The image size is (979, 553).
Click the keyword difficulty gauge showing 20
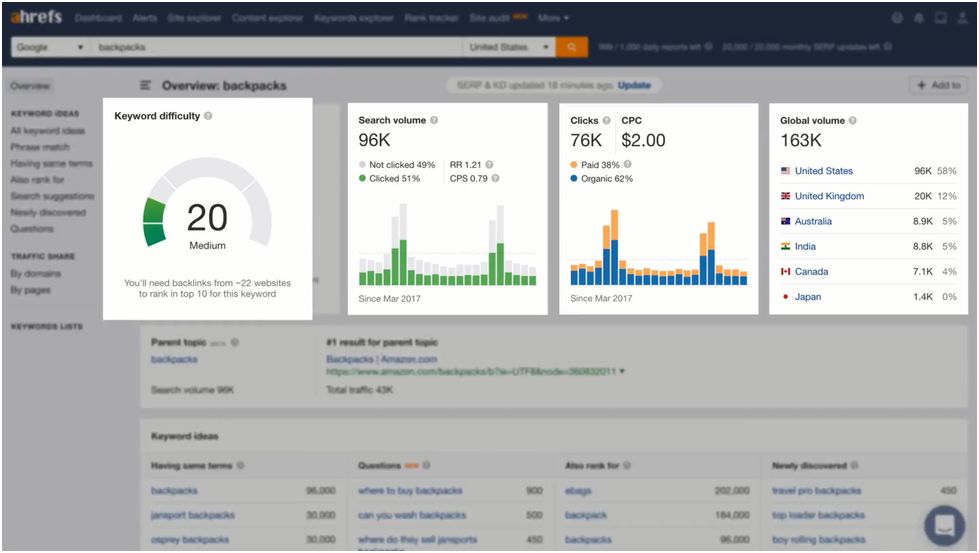pos(207,203)
